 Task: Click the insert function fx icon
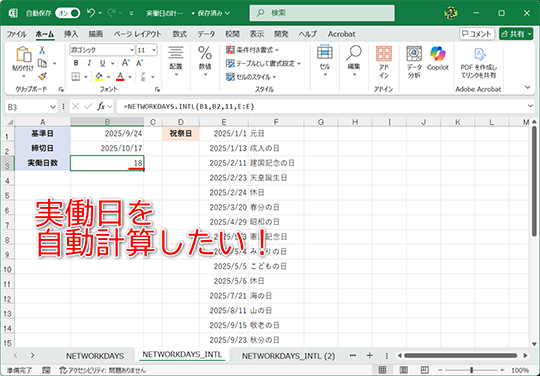tap(101, 107)
